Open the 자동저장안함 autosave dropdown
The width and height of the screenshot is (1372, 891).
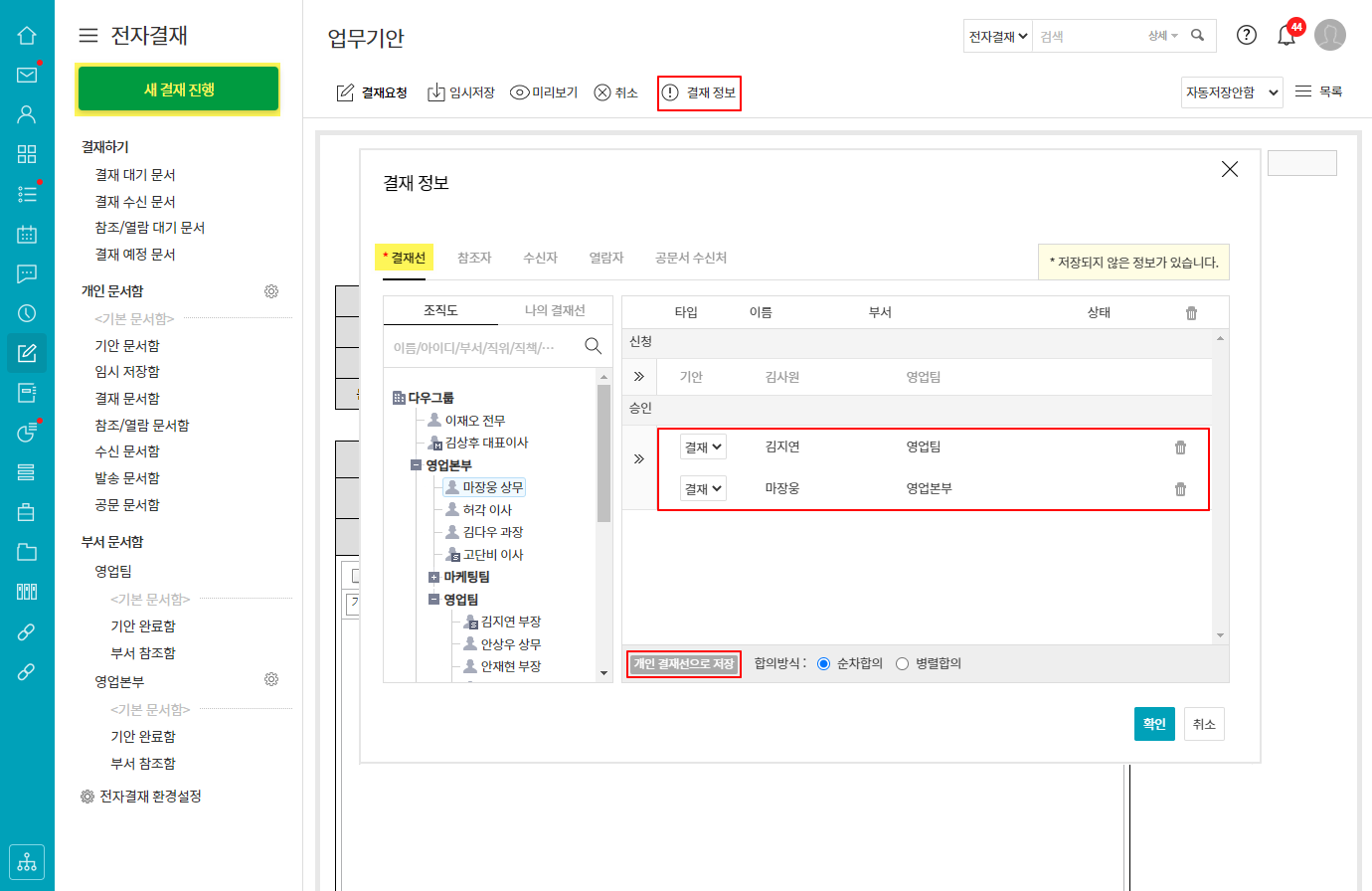tap(1231, 92)
